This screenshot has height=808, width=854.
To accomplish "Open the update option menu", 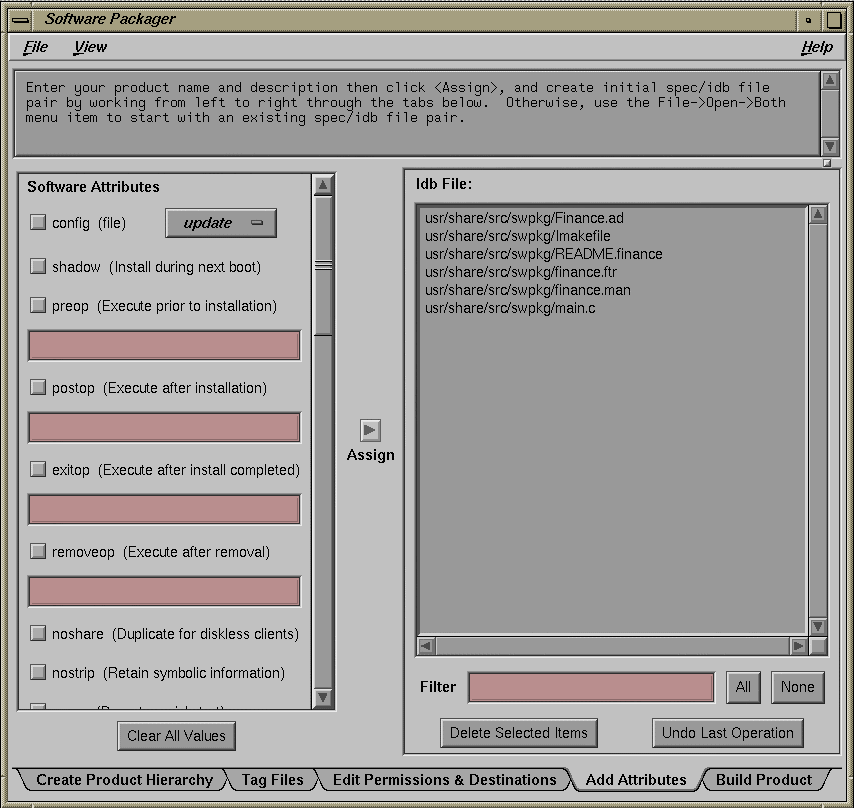I will (220, 222).
